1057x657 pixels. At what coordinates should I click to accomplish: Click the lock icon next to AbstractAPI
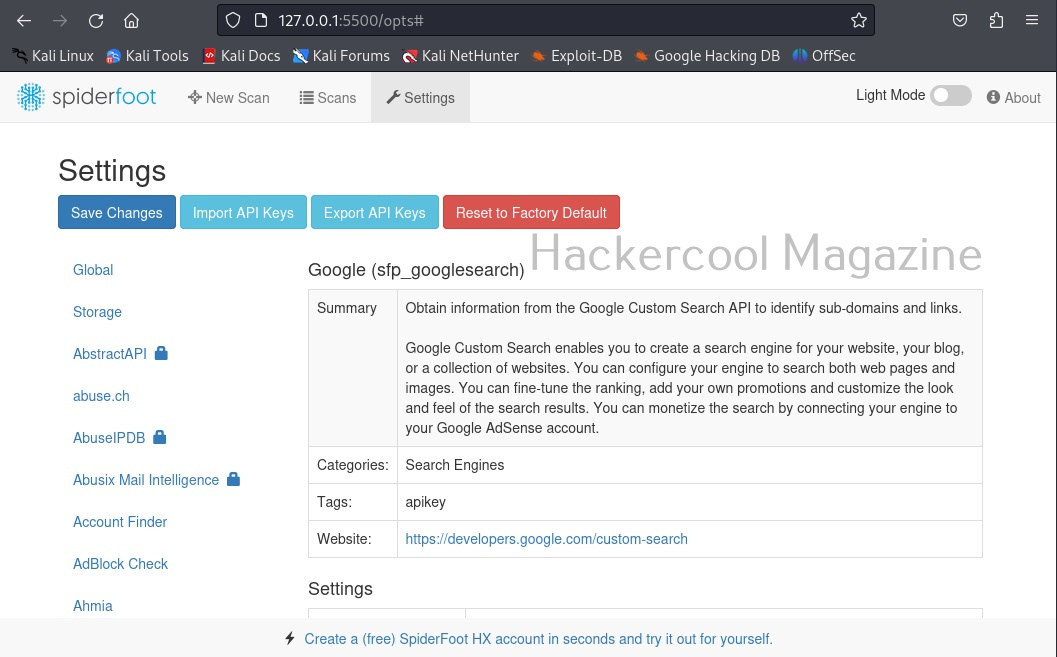(161, 352)
